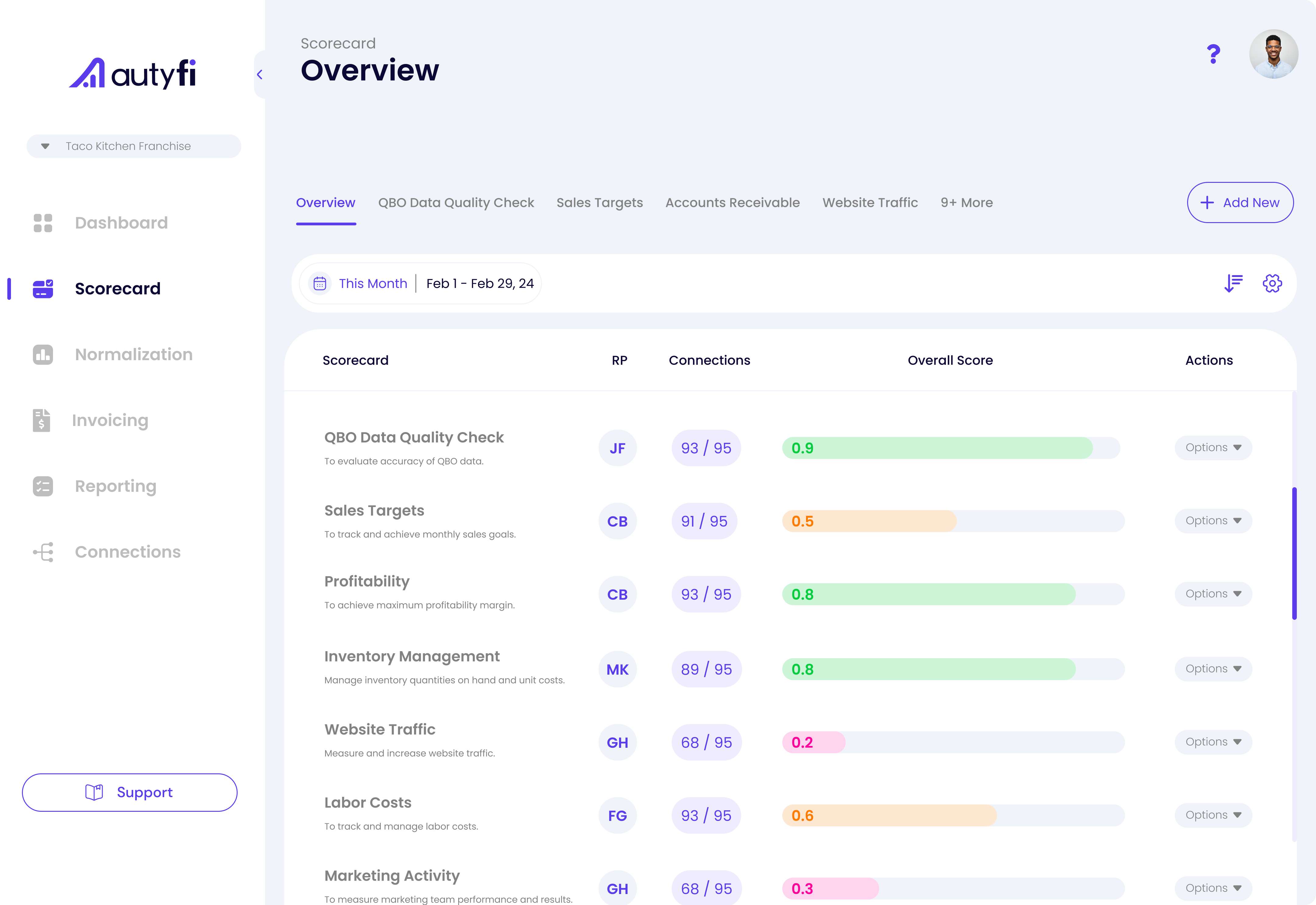Open Options for Website Traffic row
The image size is (1316, 905).
click(1213, 742)
